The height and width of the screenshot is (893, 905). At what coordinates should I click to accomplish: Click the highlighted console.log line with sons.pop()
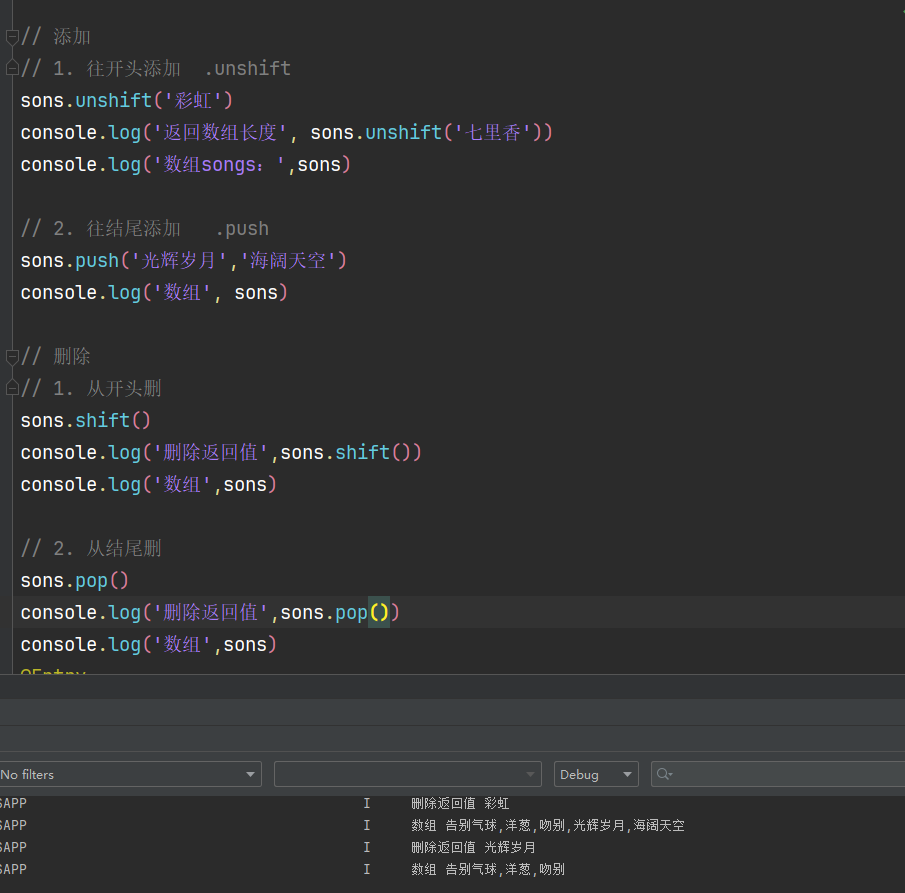[210, 612]
